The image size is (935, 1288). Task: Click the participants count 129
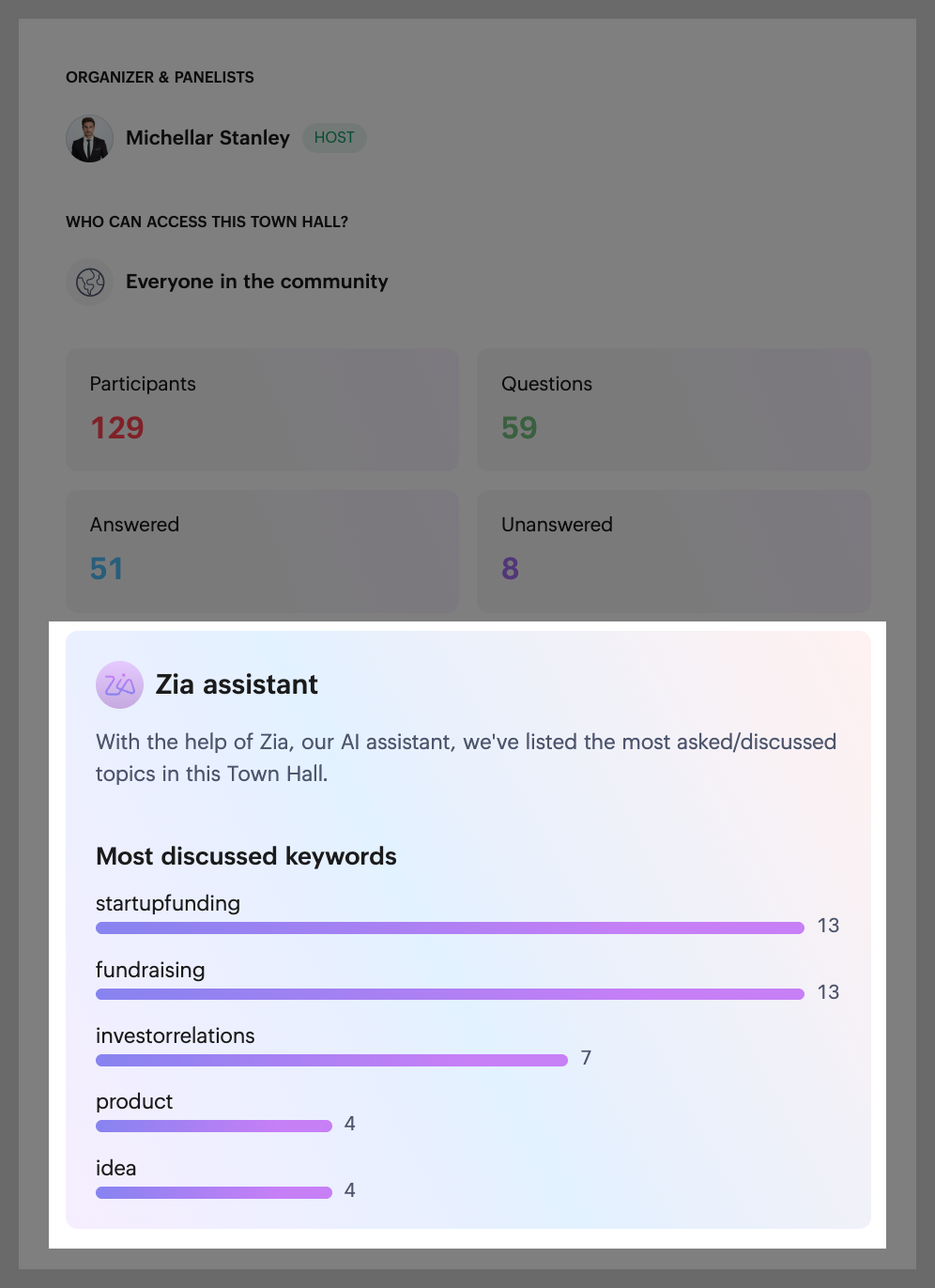(x=116, y=428)
